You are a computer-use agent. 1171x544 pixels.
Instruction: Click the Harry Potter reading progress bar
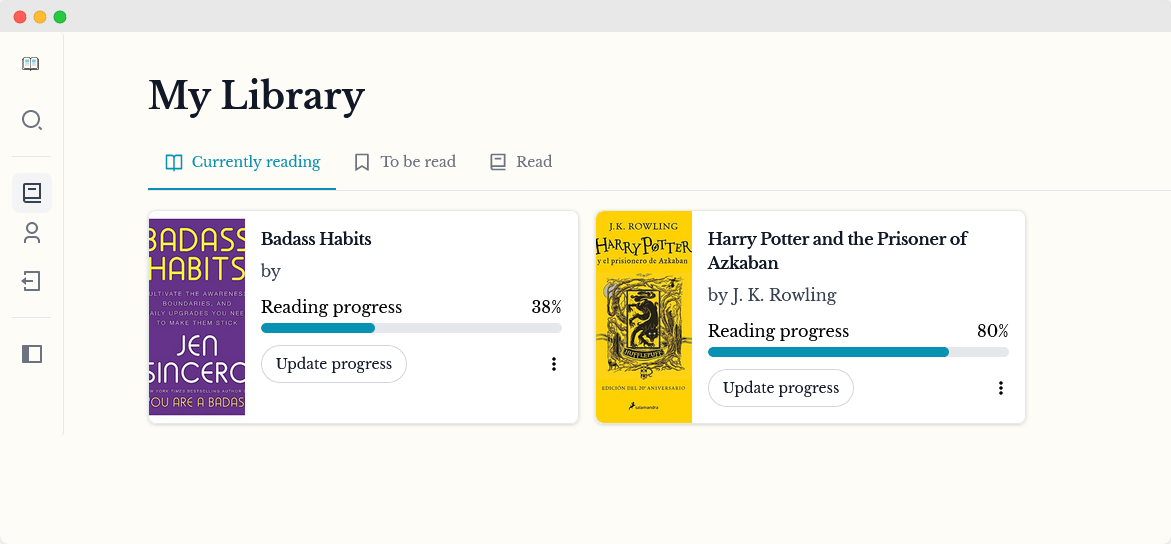click(858, 352)
